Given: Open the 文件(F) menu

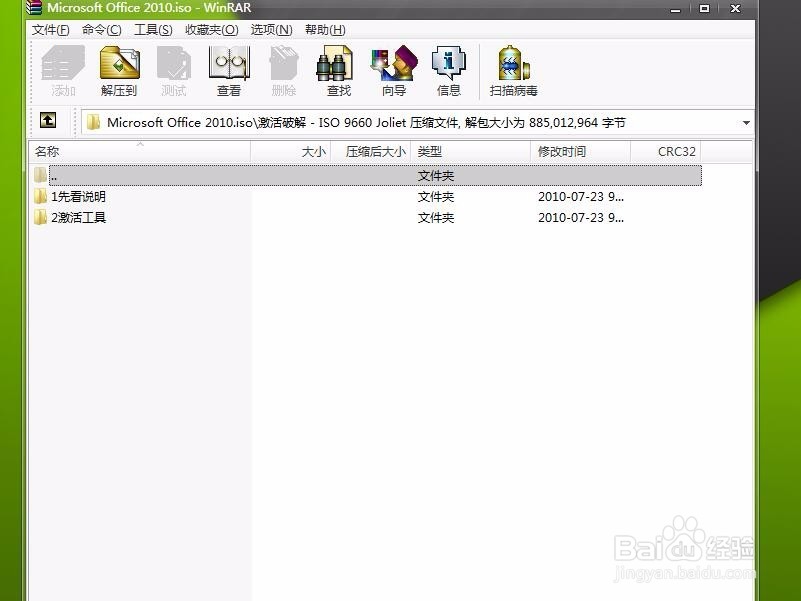Looking at the screenshot, I should pos(51,30).
